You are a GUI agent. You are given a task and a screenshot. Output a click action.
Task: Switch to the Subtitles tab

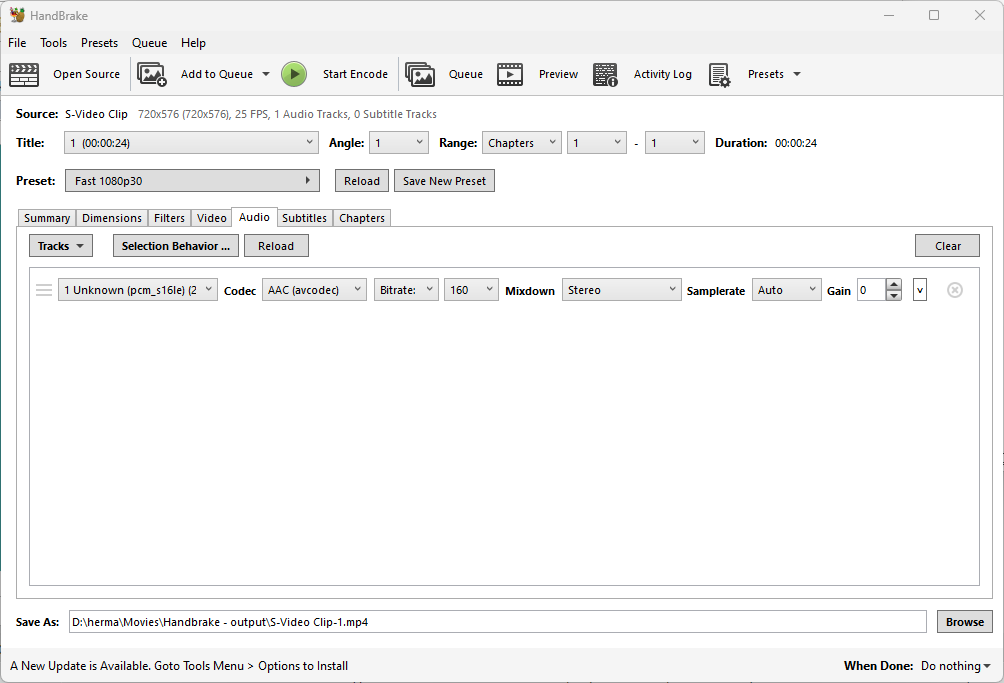tap(304, 218)
